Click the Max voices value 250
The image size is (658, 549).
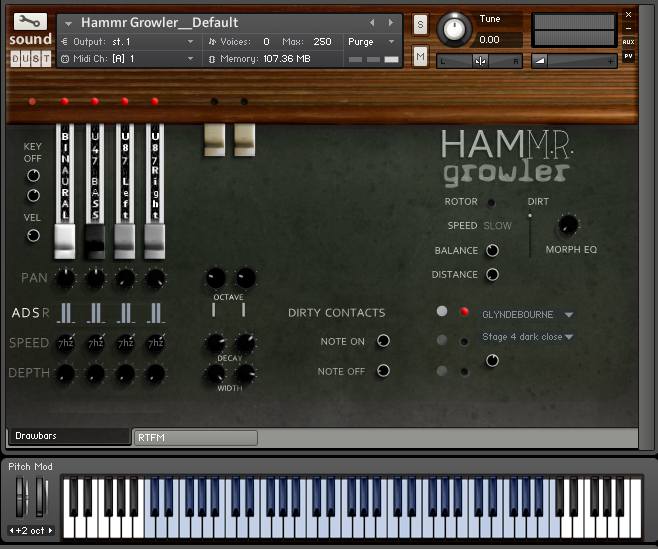[x=322, y=42]
